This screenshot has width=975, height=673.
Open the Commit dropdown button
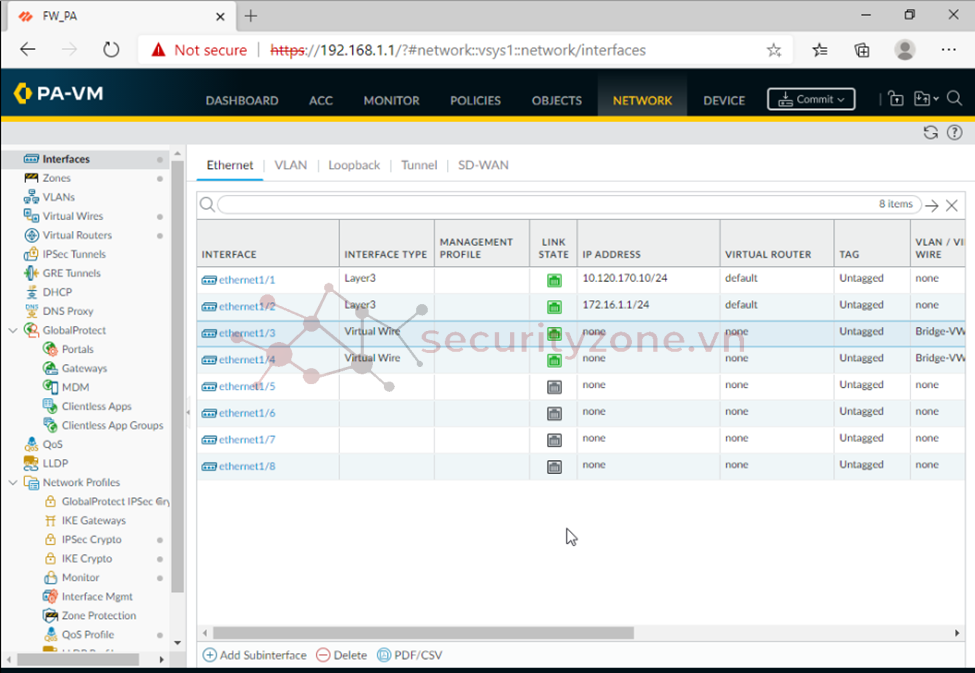(x=811, y=99)
